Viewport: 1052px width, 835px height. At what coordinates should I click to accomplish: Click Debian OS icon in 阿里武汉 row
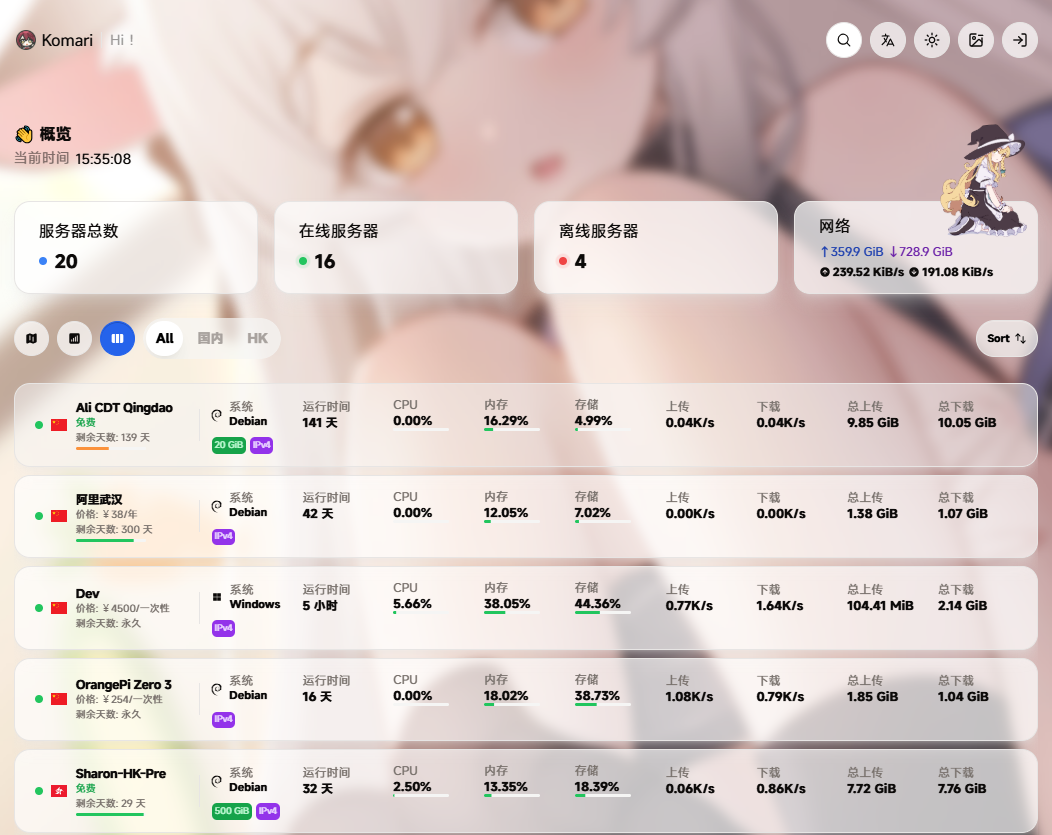[x=217, y=506]
